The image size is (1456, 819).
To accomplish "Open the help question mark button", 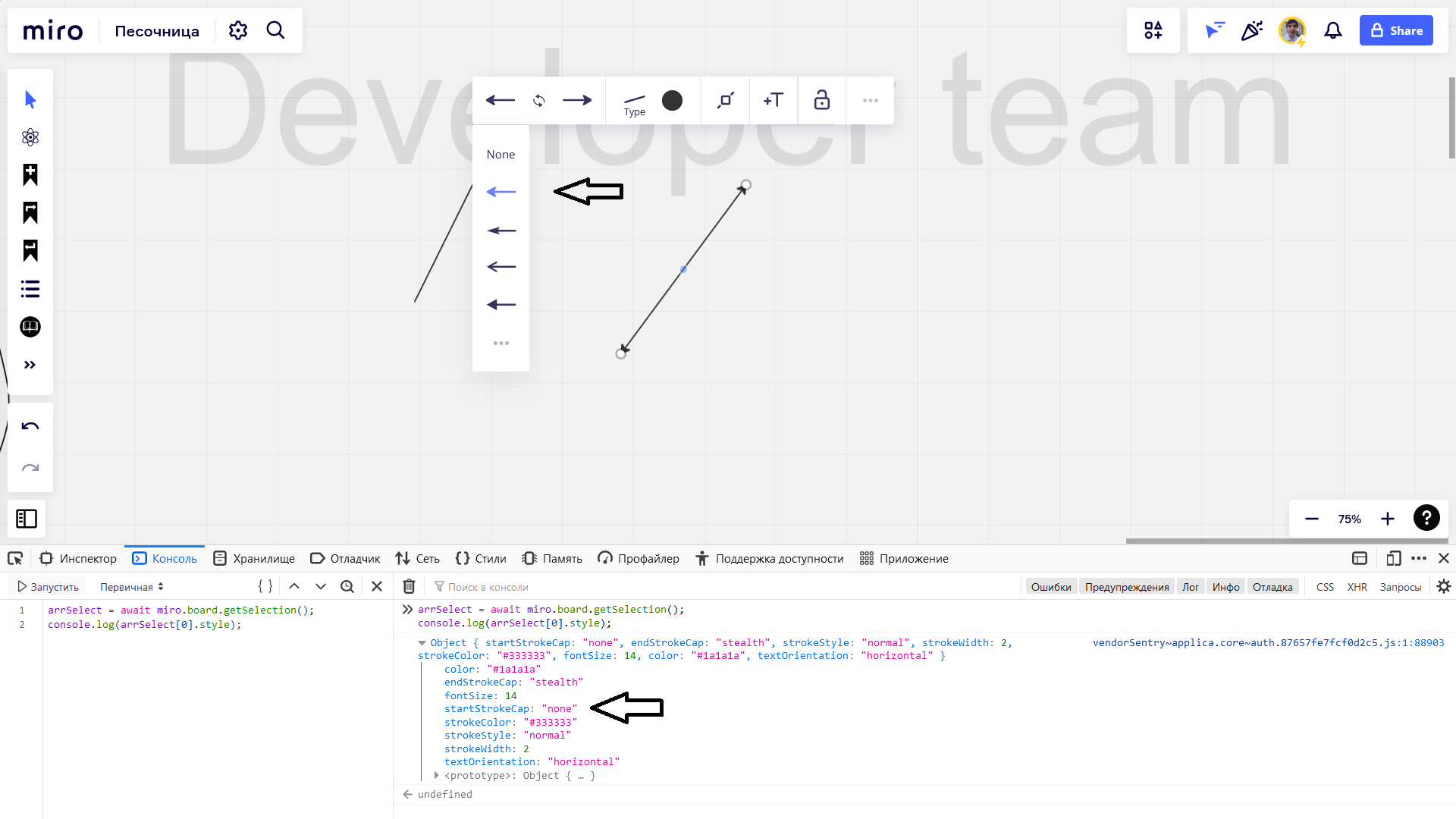I will 1426,518.
